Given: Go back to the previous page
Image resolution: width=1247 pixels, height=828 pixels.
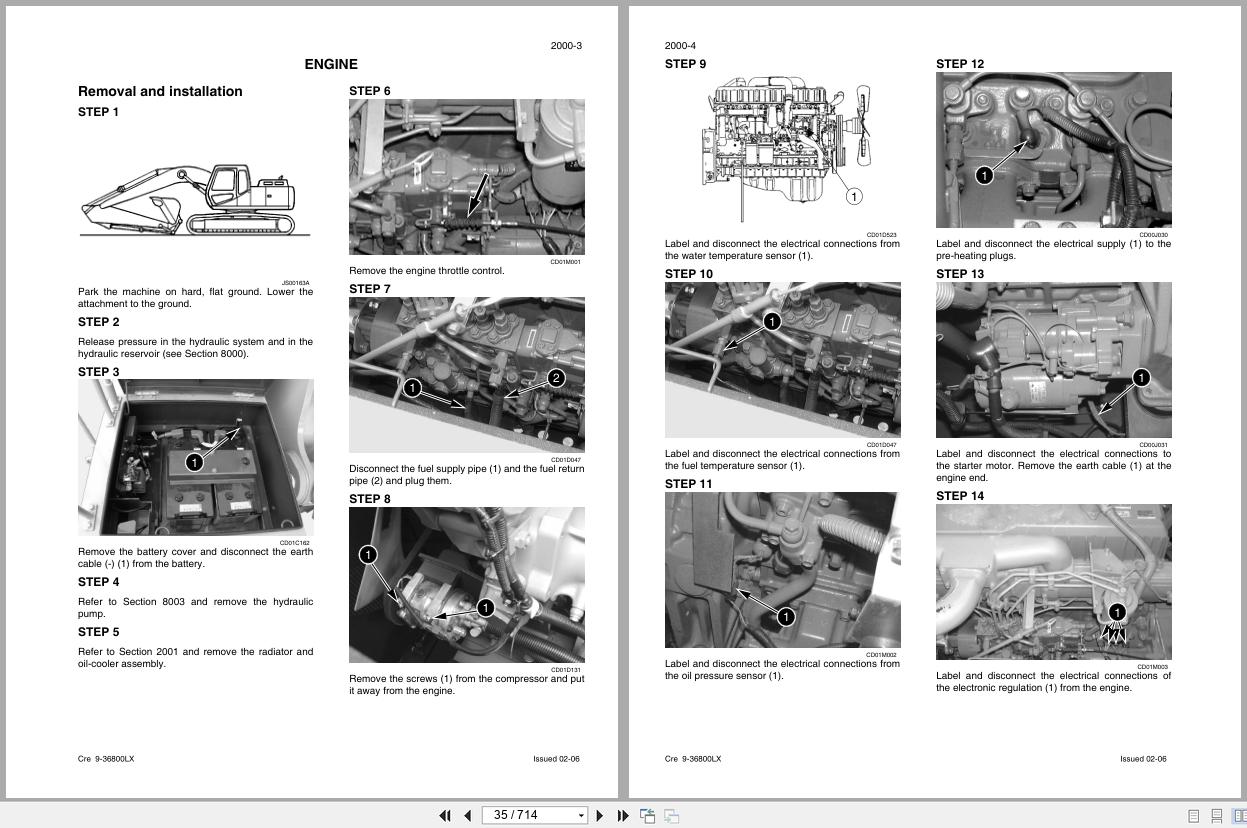Looking at the screenshot, I should [466, 815].
